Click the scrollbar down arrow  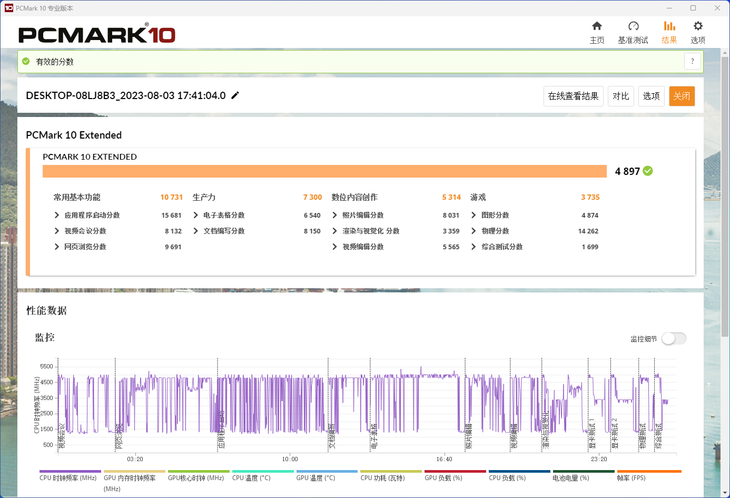[x=725, y=492]
